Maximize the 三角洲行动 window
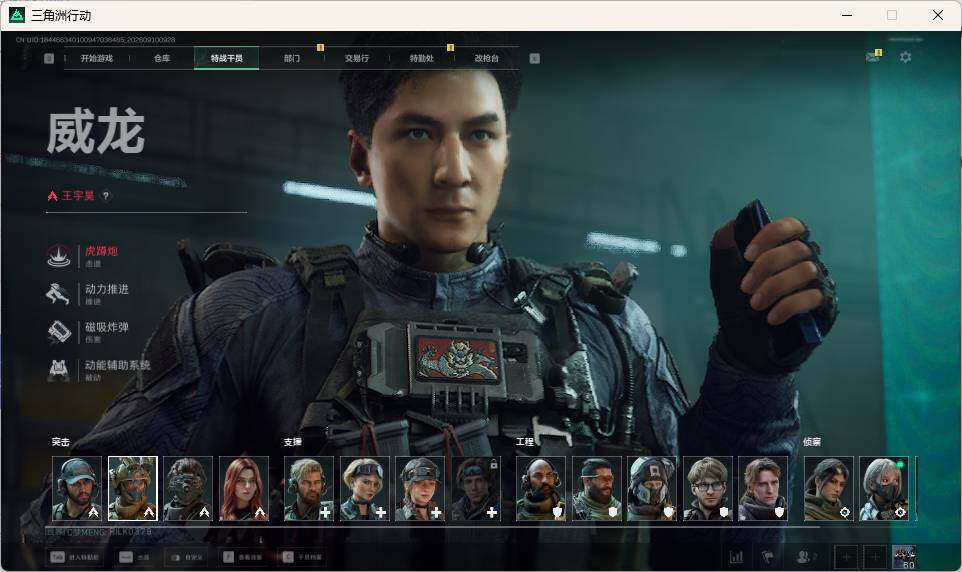Screen dimensions: 962x572 coord(892,15)
